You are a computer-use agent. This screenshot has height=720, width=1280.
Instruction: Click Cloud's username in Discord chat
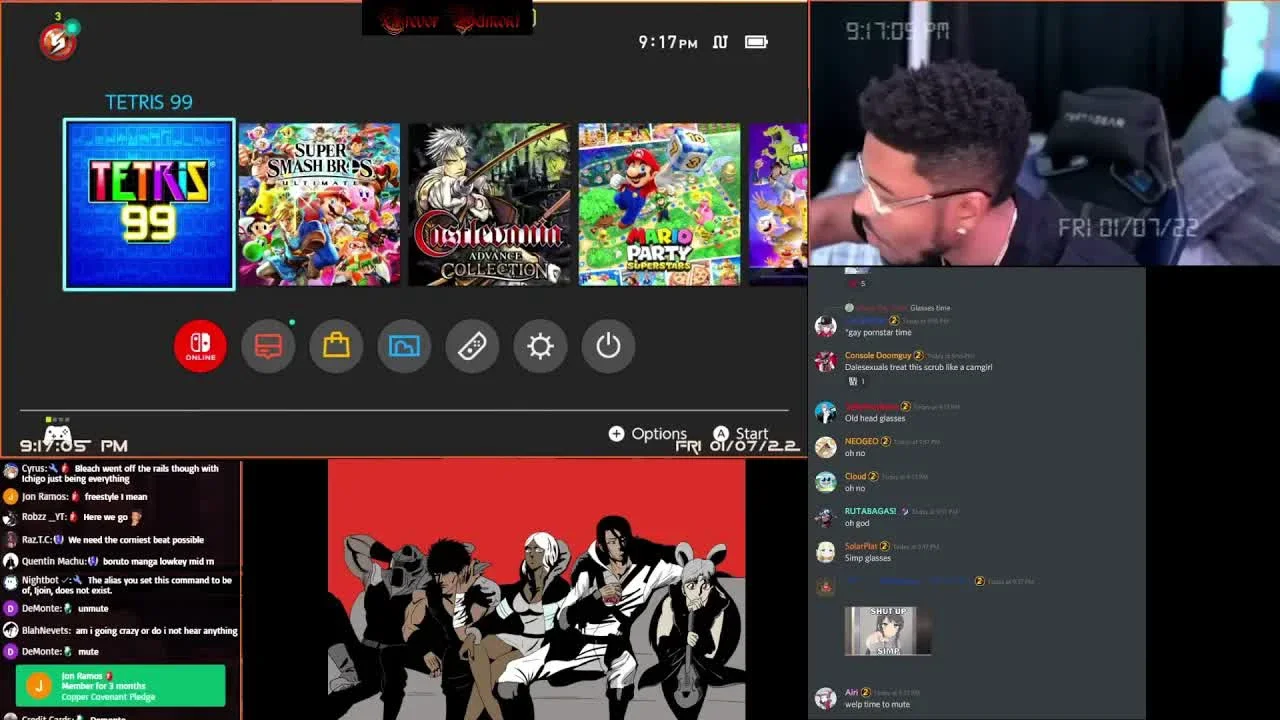(855, 476)
